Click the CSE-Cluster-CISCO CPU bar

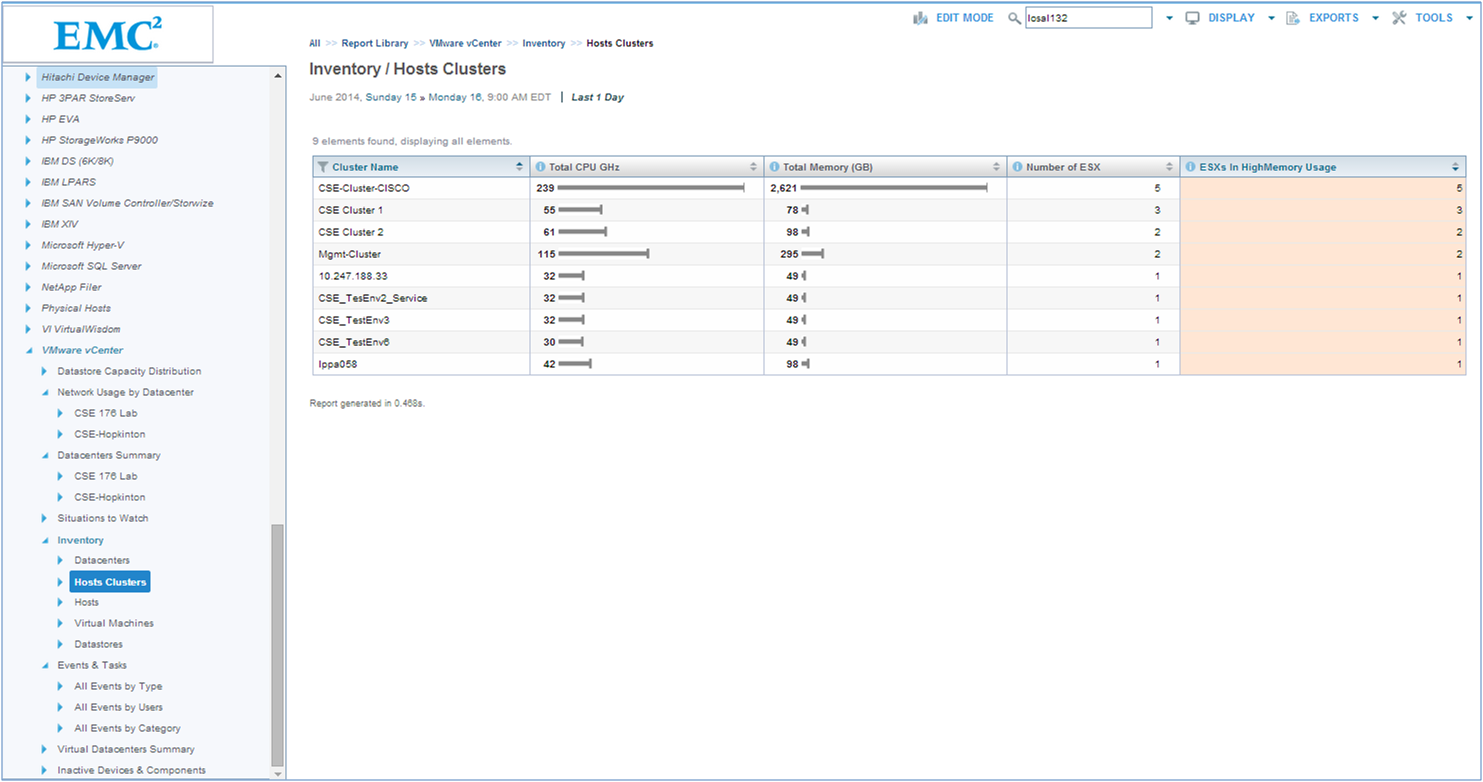pos(651,188)
